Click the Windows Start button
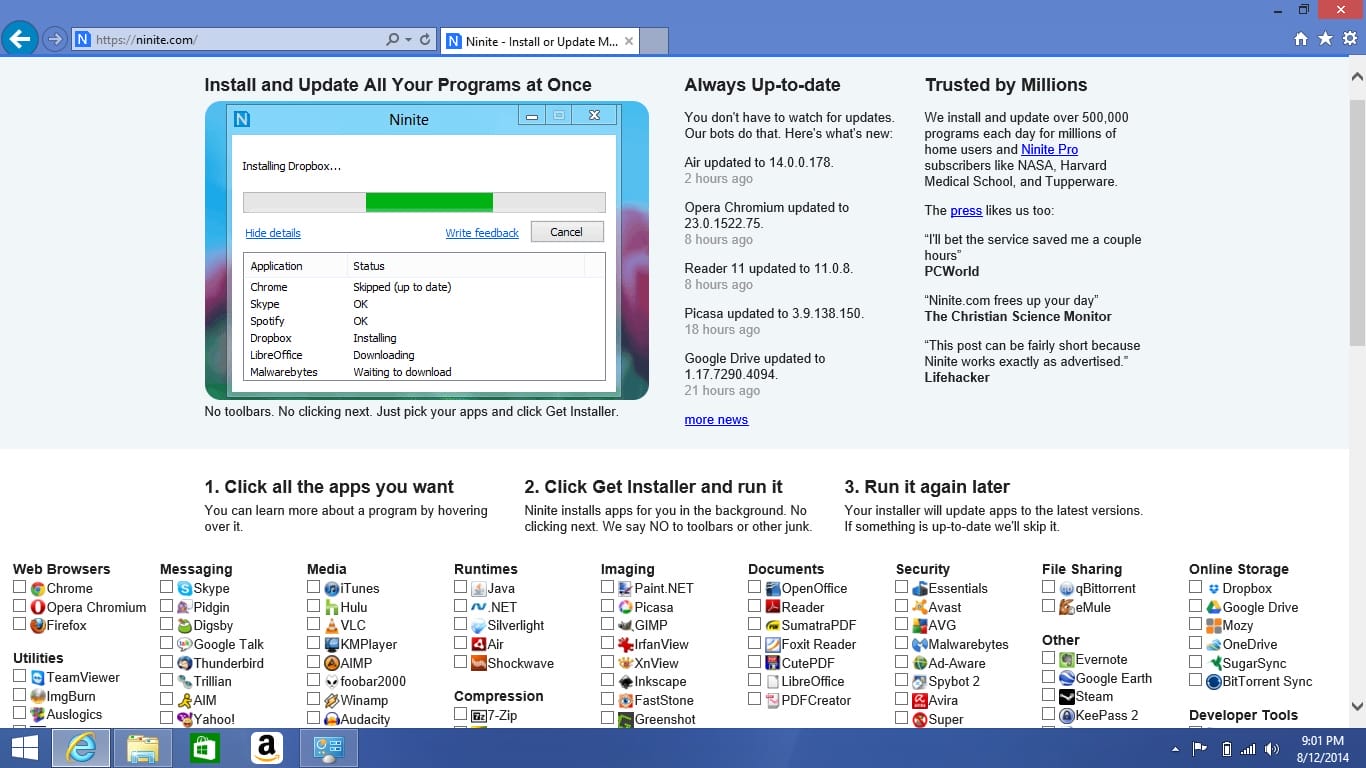This screenshot has width=1366, height=768. pos(24,748)
